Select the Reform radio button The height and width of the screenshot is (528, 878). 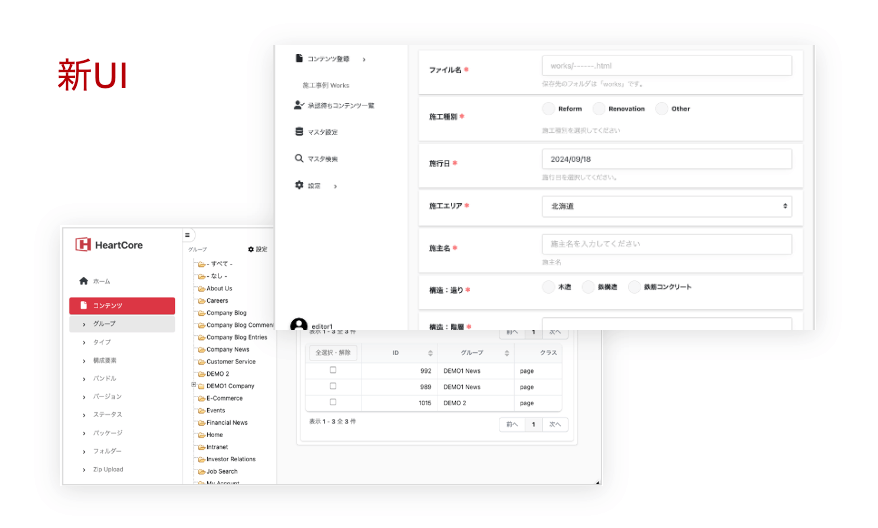click(x=548, y=109)
